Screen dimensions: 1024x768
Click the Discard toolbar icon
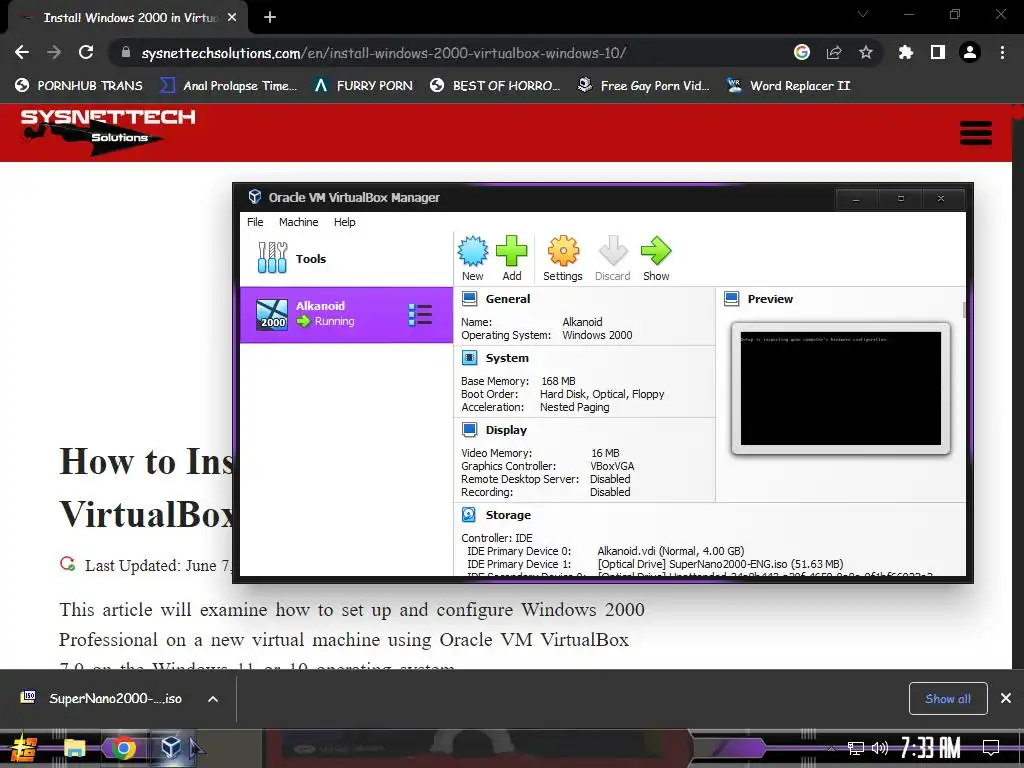[613, 251]
